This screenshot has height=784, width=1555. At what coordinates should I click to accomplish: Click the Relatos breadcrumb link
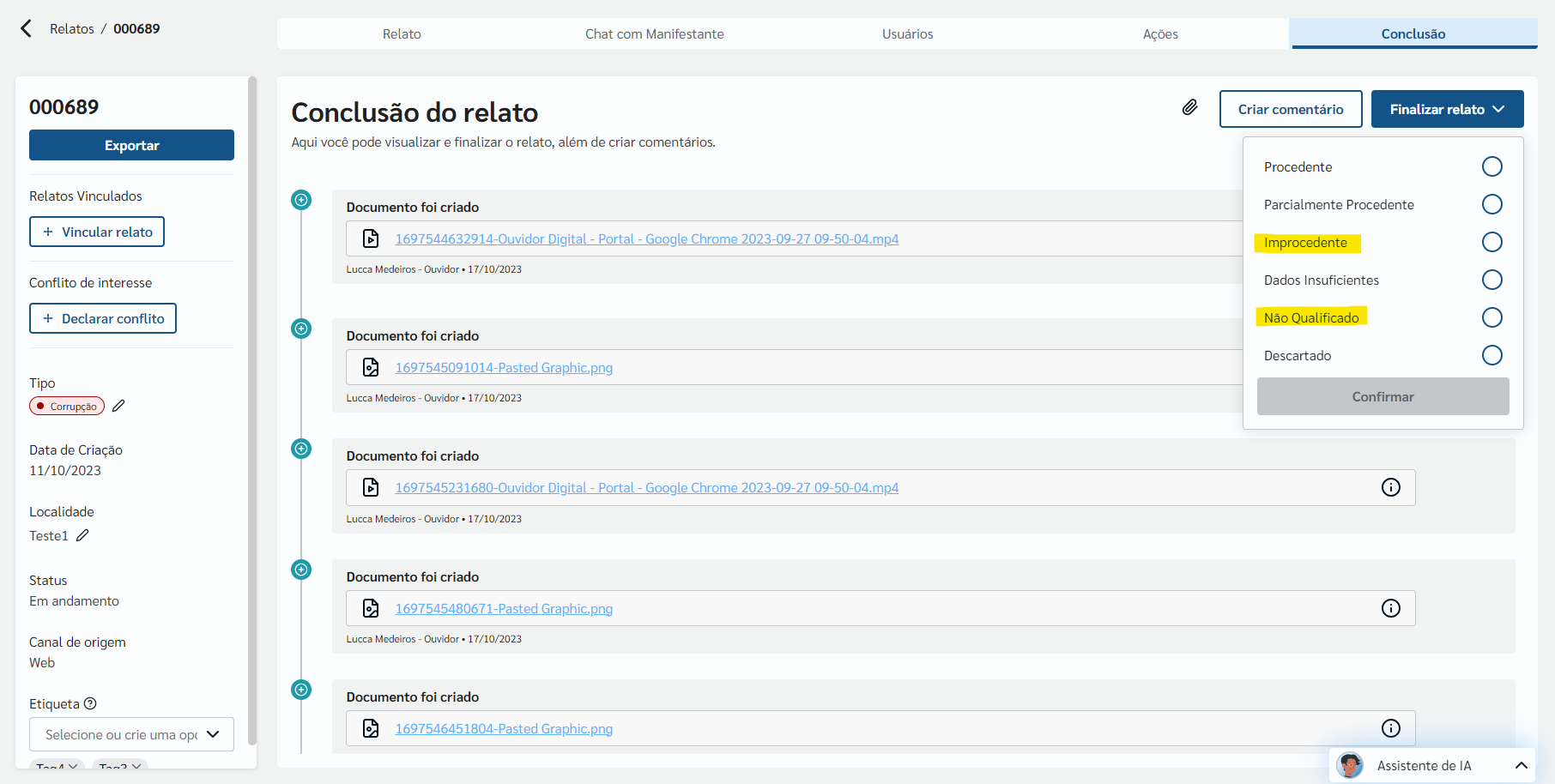point(72,28)
